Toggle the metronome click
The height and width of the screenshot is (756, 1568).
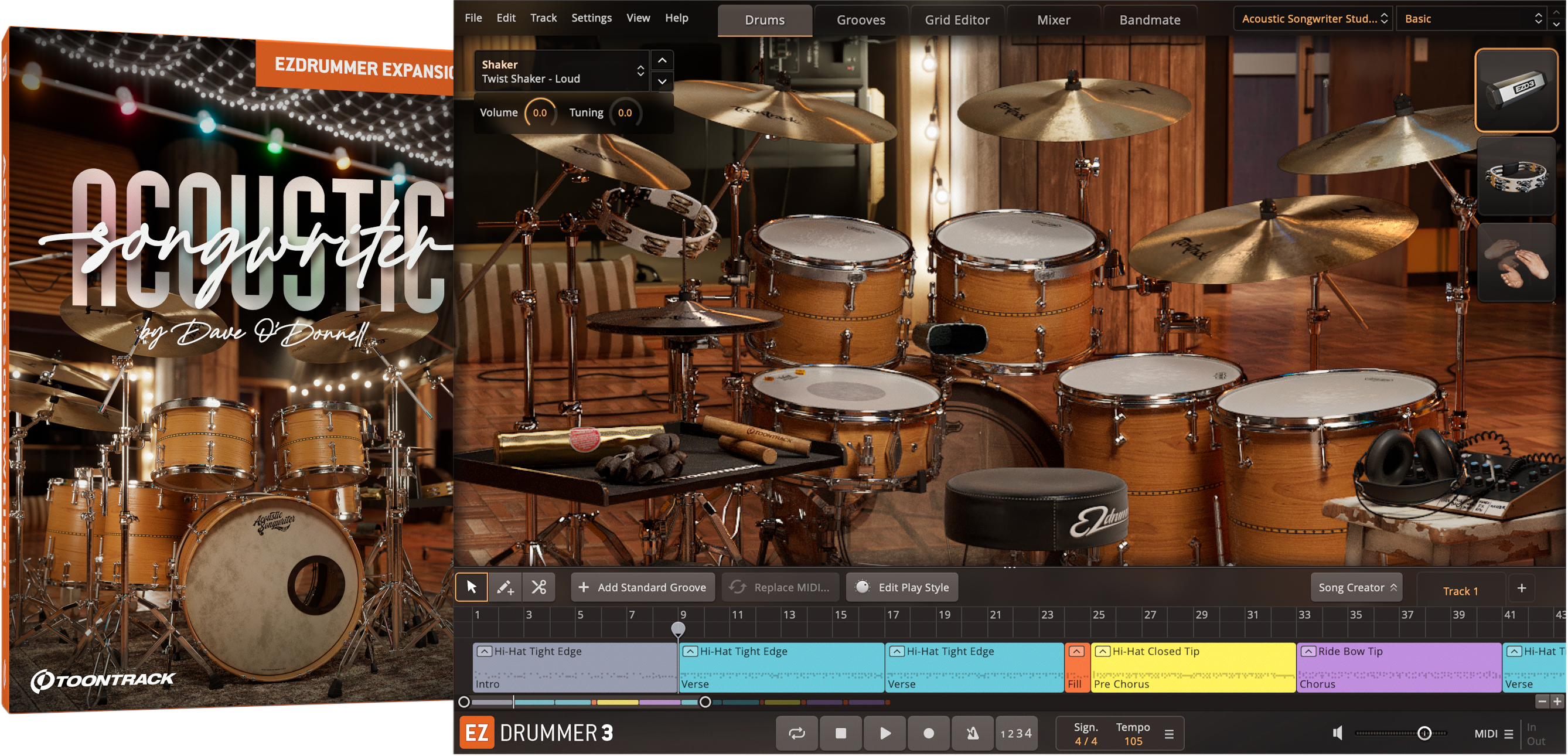click(x=972, y=733)
